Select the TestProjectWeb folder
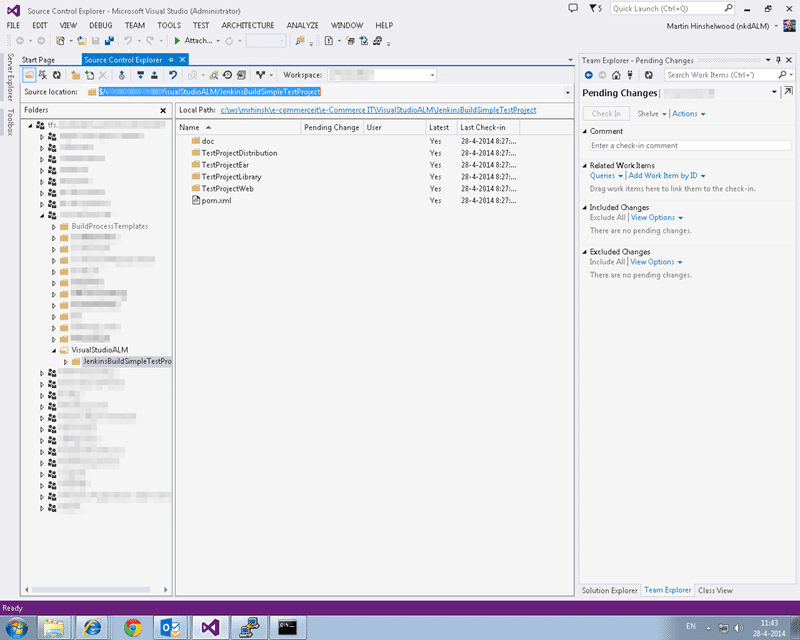The width and height of the screenshot is (800, 640). 227,189
